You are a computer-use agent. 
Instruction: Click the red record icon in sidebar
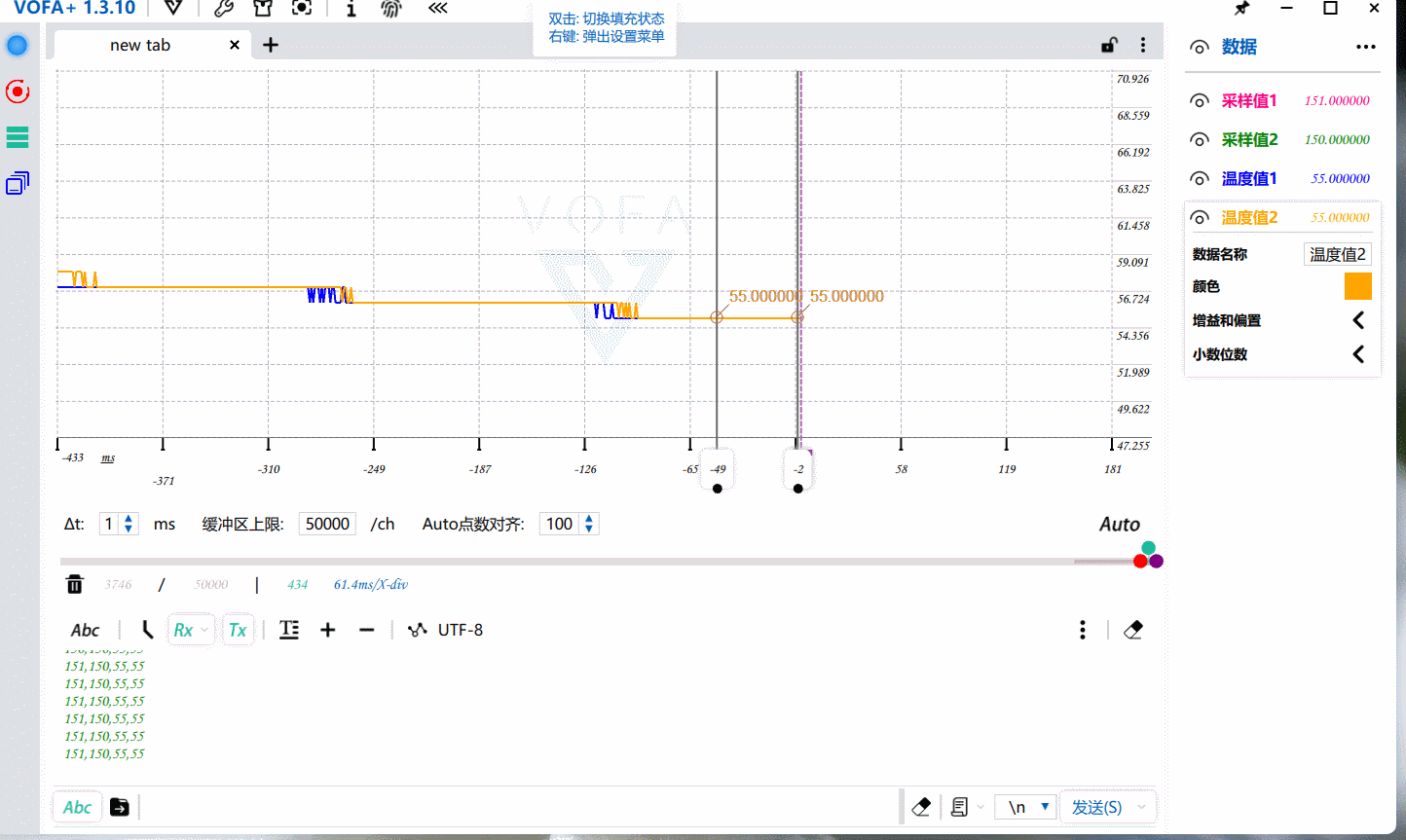[18, 91]
